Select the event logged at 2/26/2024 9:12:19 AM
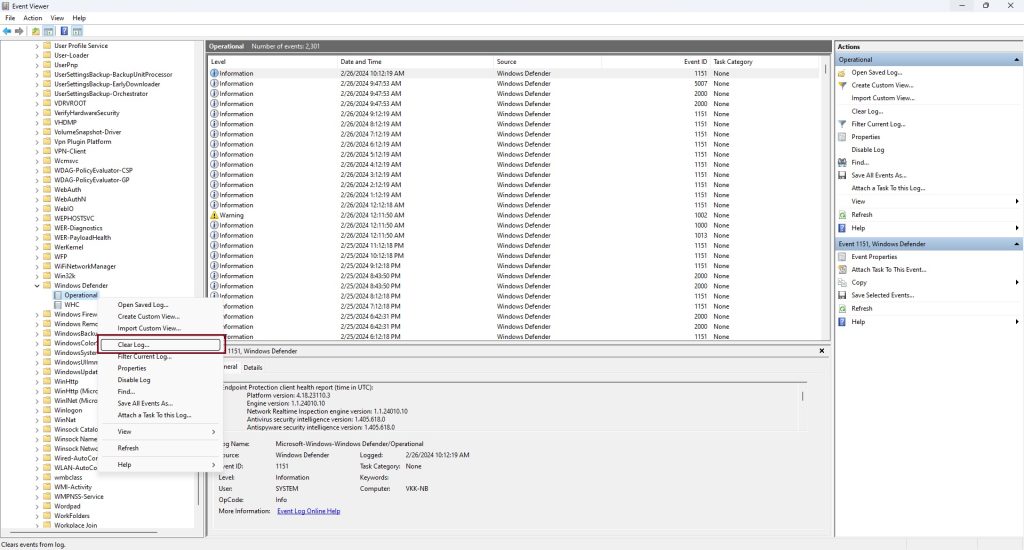 [x=514, y=114]
